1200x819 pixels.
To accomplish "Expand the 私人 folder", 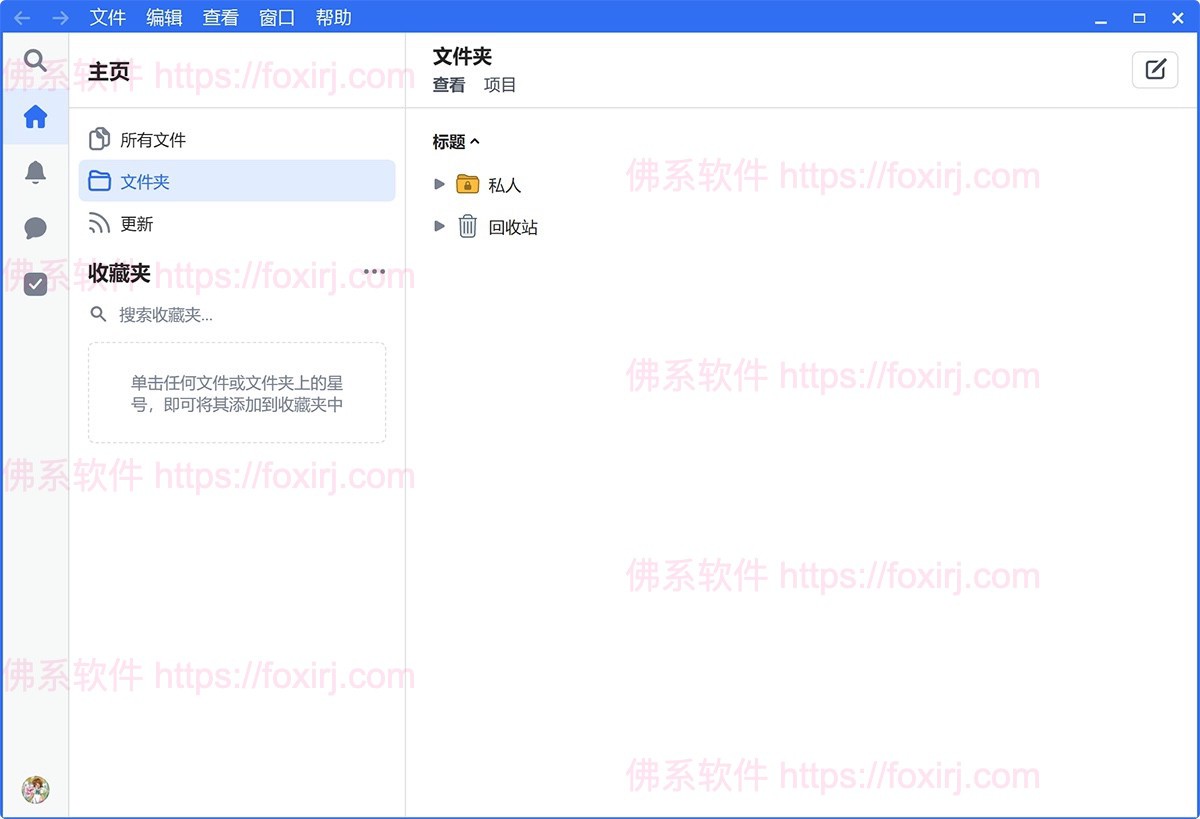I will (x=440, y=184).
